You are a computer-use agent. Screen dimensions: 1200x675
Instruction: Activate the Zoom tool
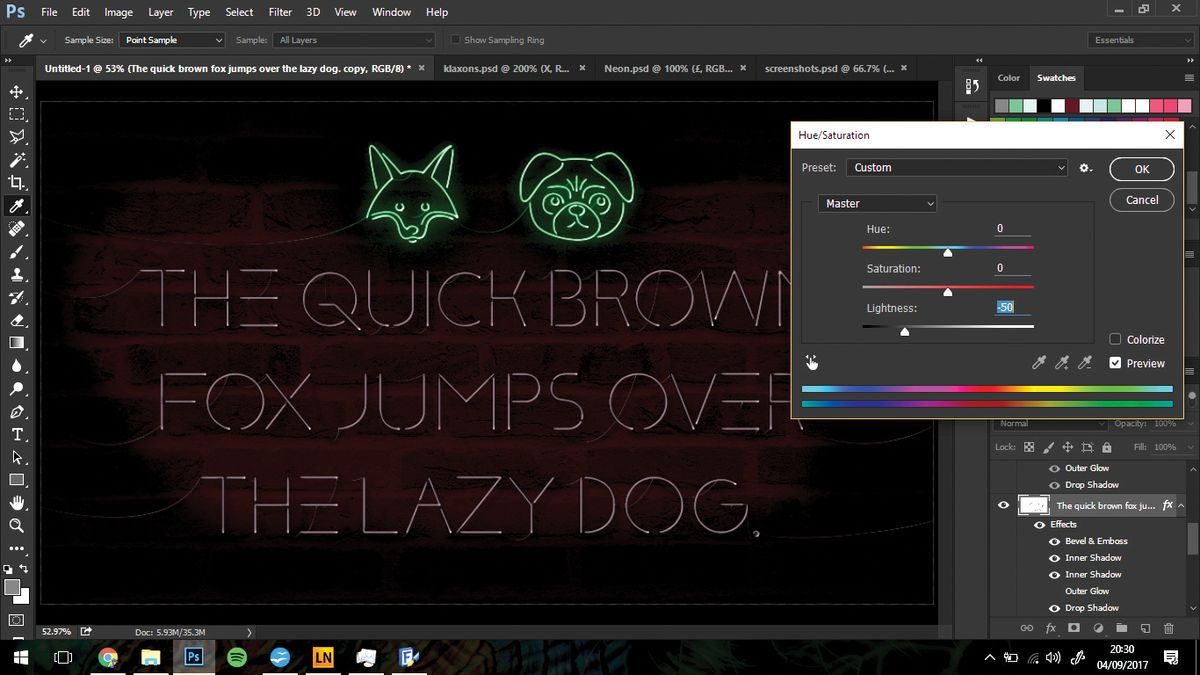click(17, 525)
